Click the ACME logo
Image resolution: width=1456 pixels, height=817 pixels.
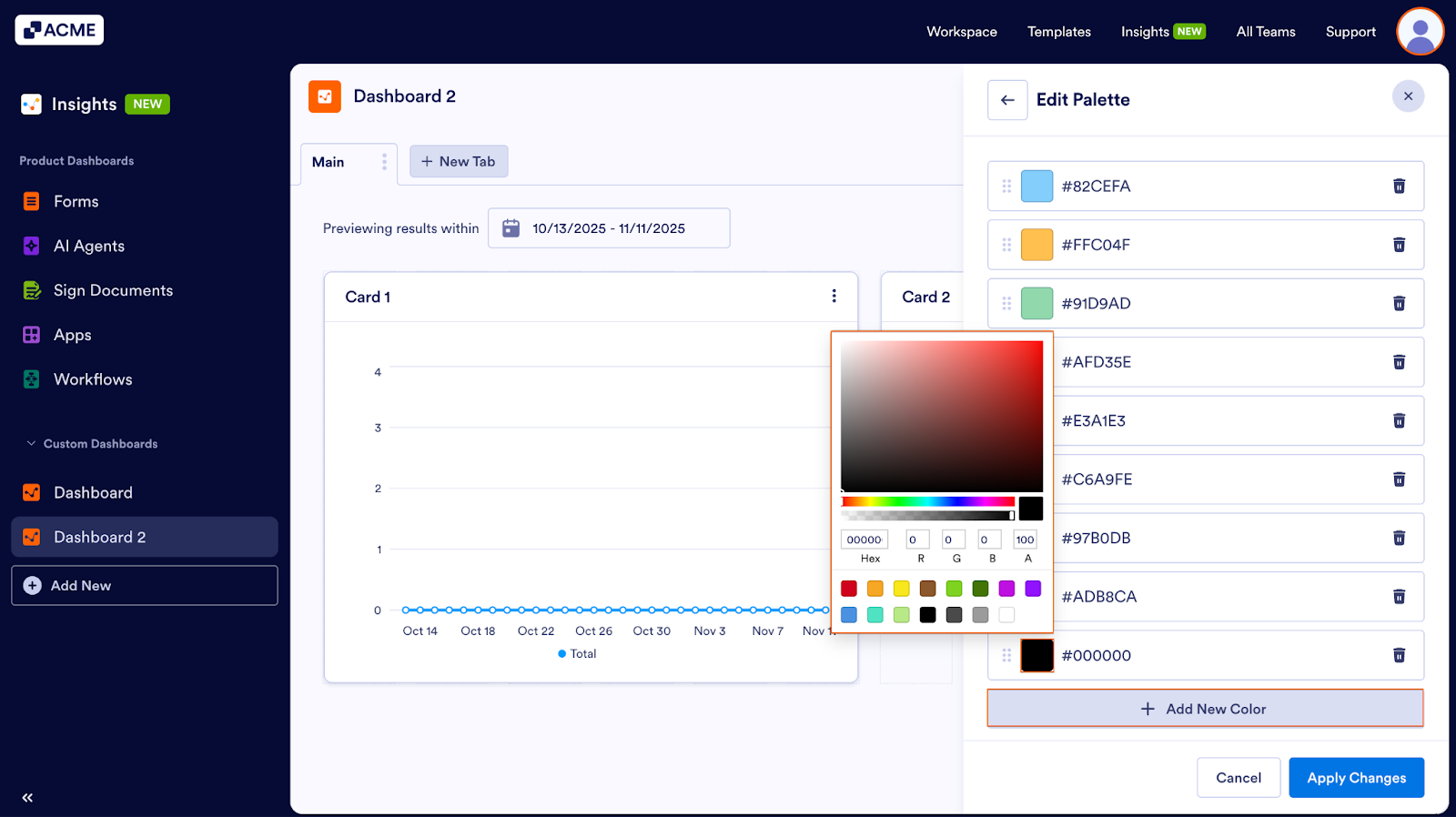pos(59,30)
